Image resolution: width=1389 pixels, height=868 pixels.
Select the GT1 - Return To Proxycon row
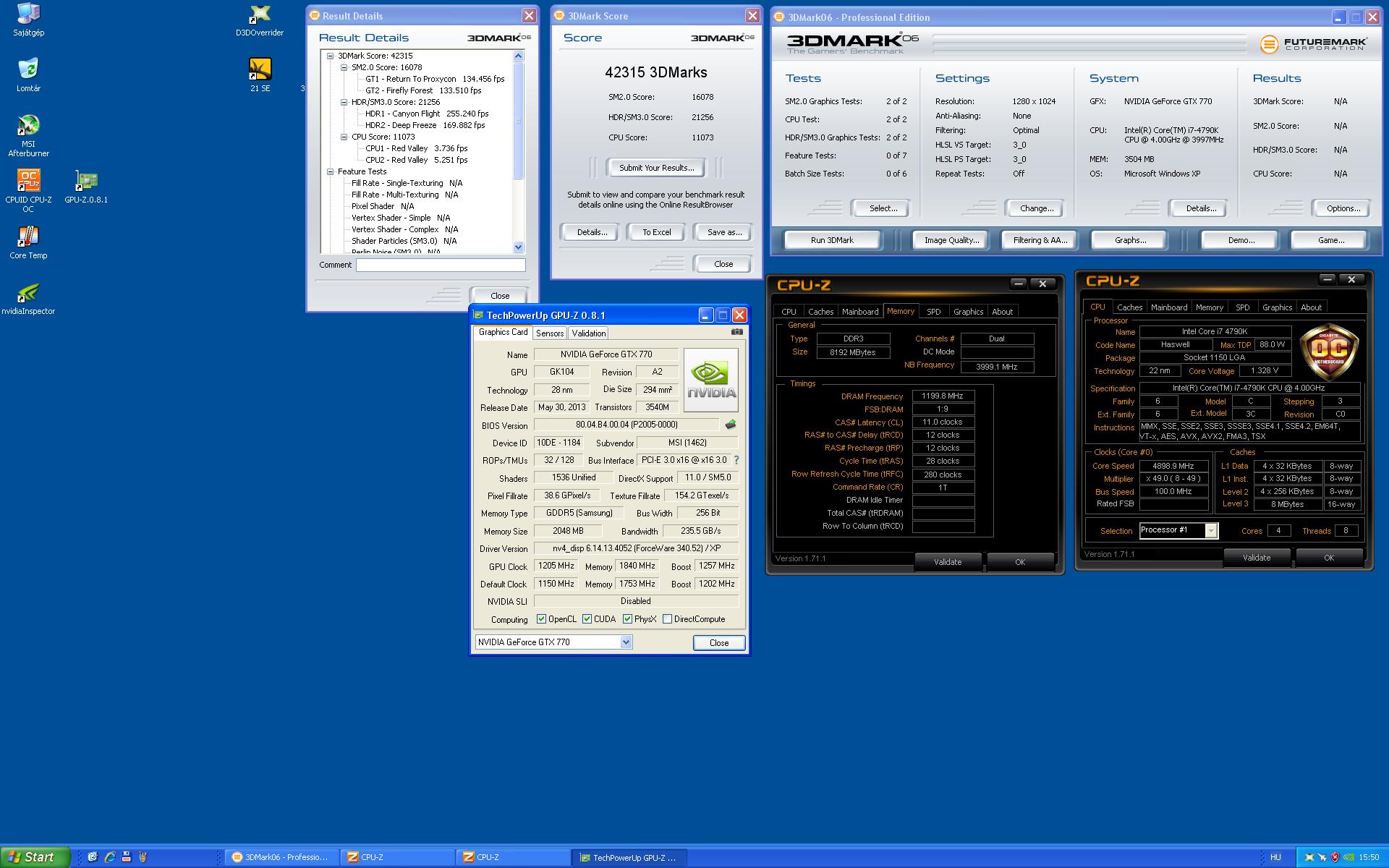[x=434, y=79]
